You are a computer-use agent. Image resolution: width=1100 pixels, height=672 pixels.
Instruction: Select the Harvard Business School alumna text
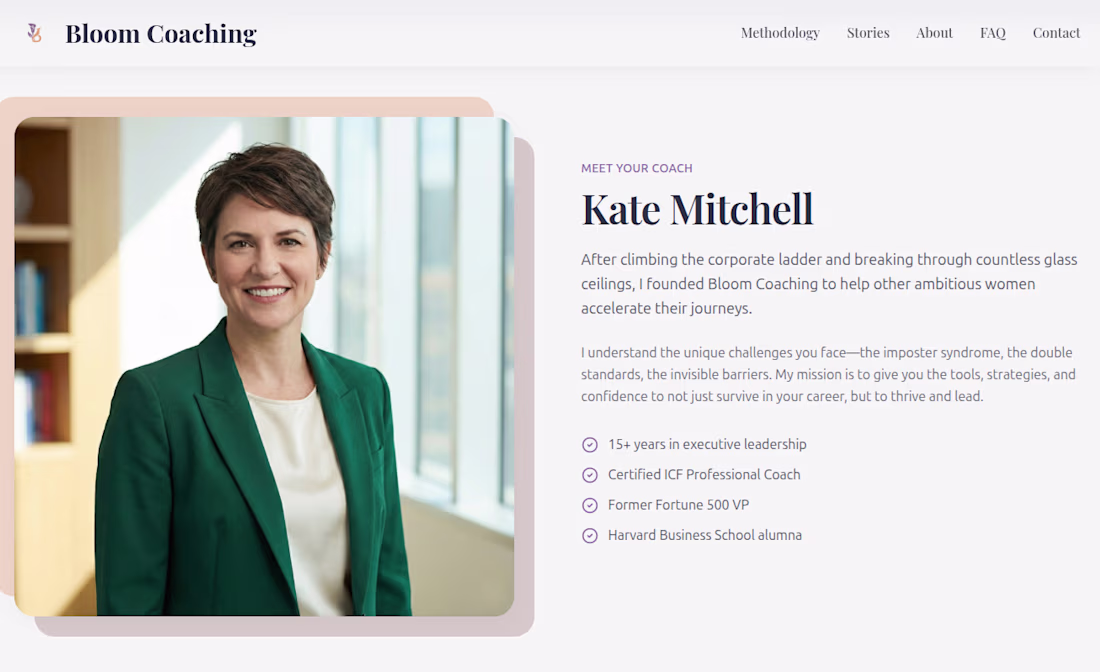tap(705, 535)
